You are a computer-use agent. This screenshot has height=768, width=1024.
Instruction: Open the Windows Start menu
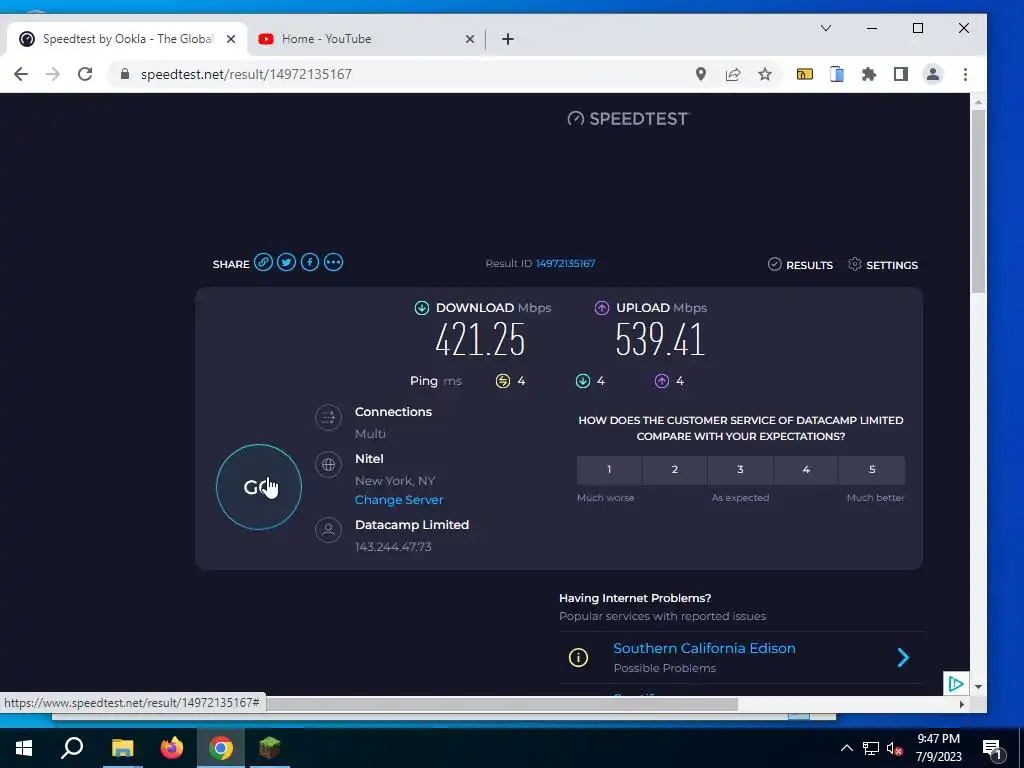pos(24,748)
